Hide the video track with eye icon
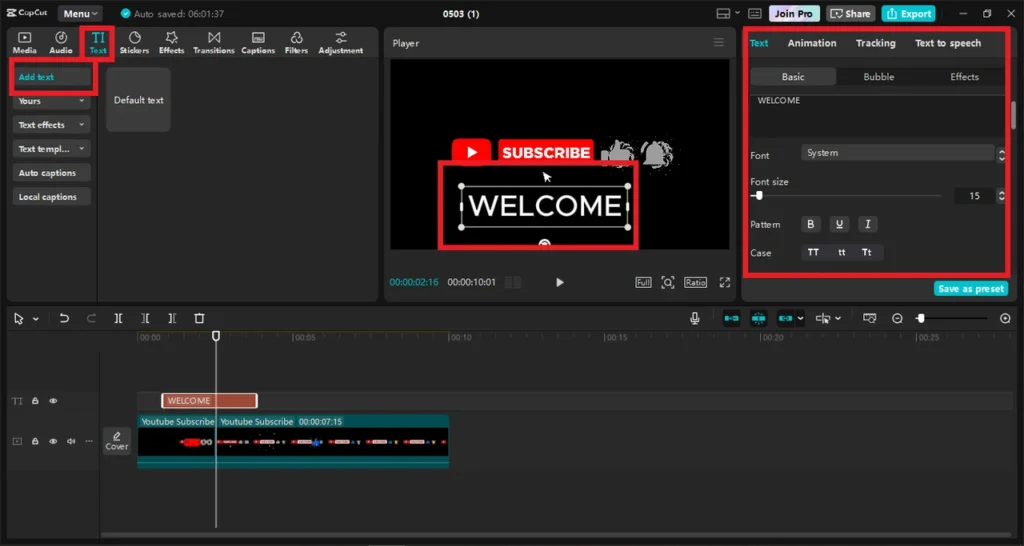Viewport: 1024px width, 546px height. 54,441
